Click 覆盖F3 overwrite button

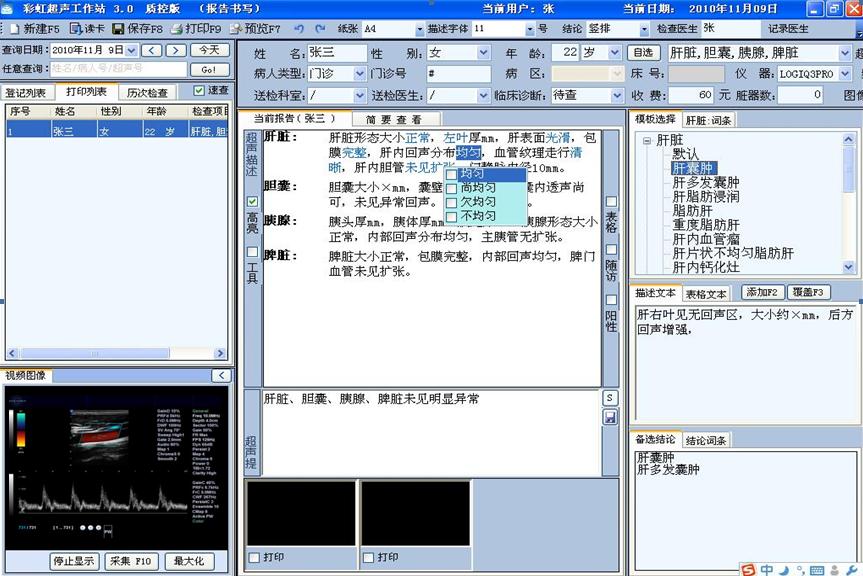808,293
